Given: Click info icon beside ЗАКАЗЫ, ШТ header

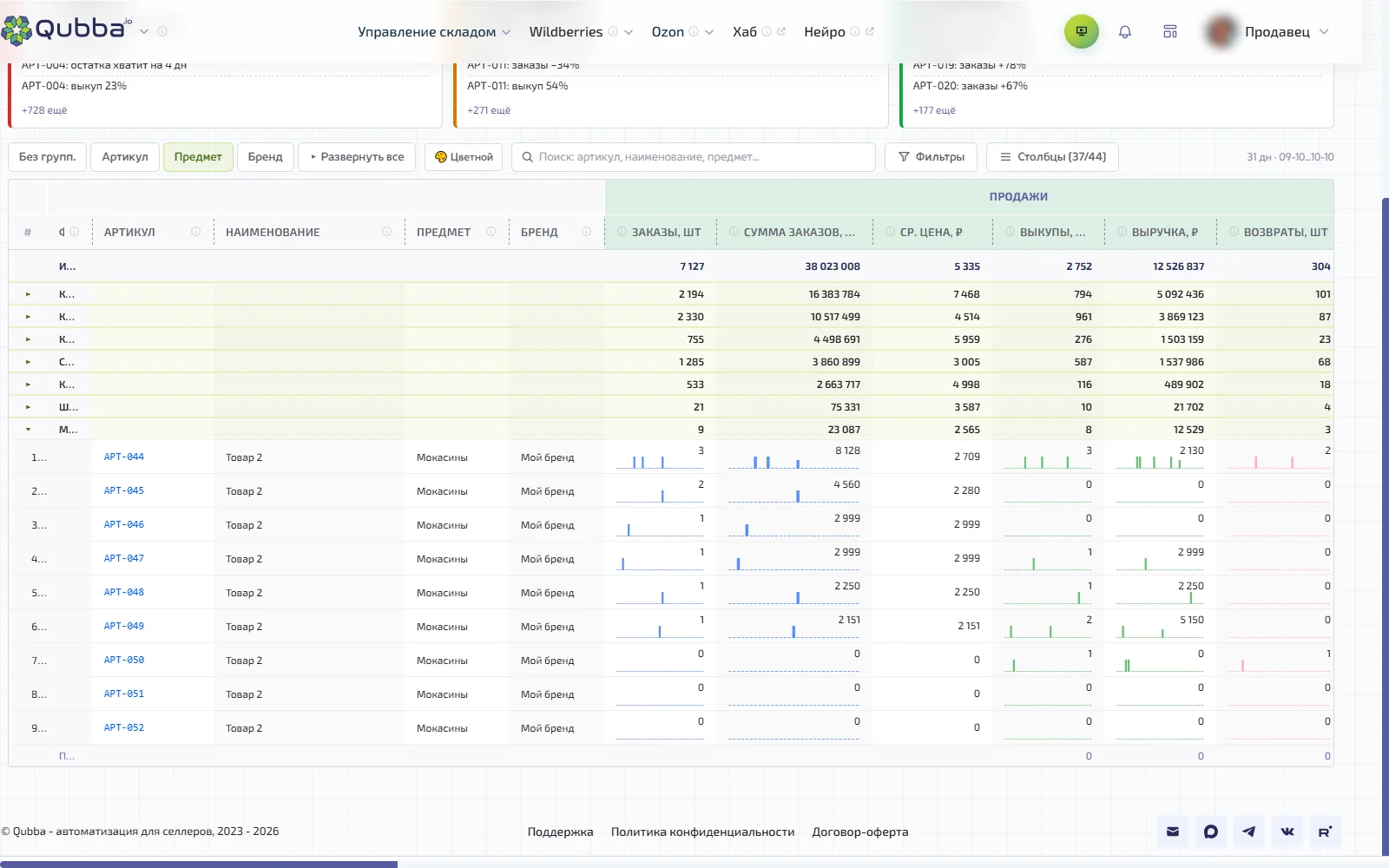Looking at the screenshot, I should (x=622, y=232).
